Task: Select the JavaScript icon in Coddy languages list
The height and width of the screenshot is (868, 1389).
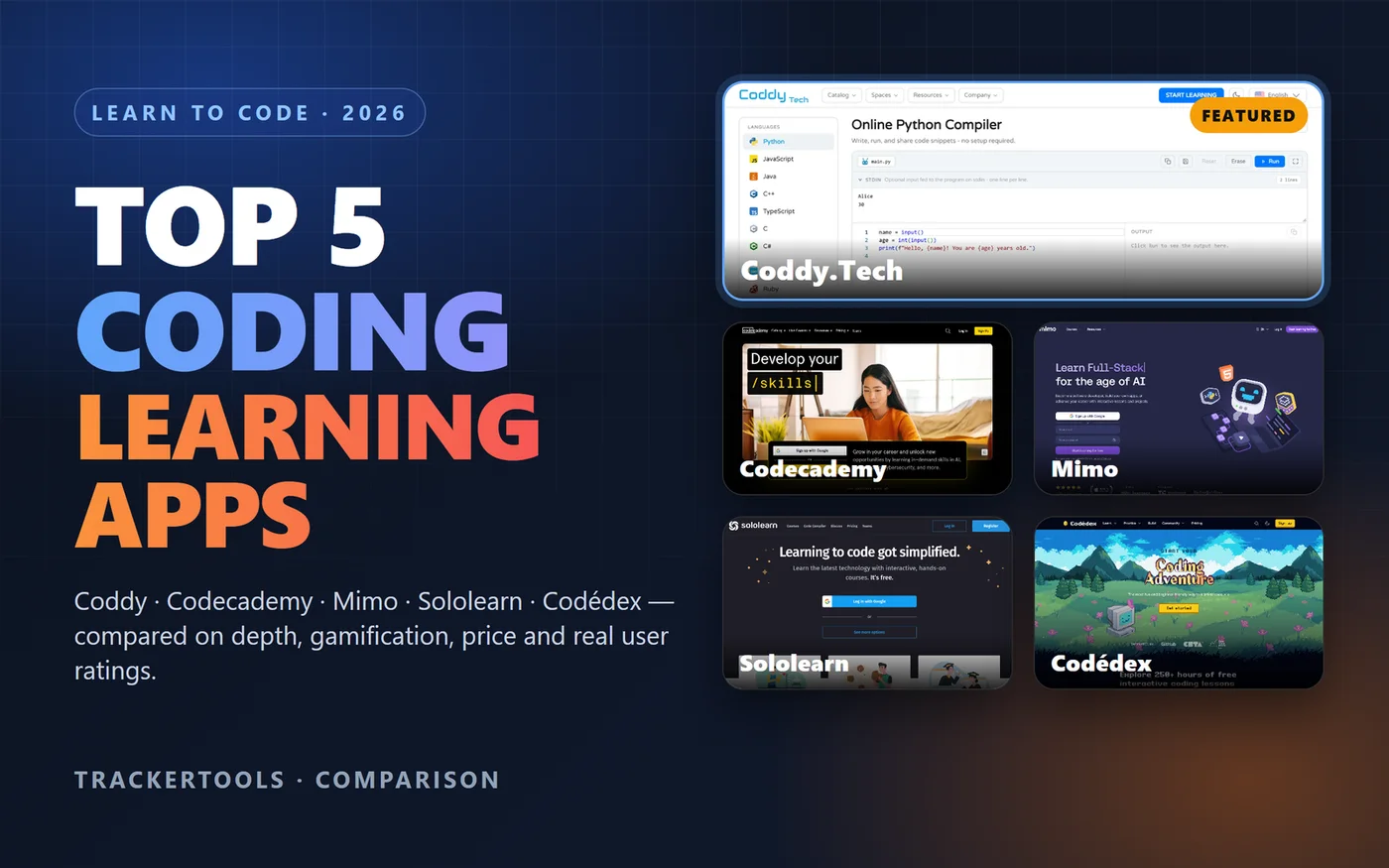Action: point(754,159)
